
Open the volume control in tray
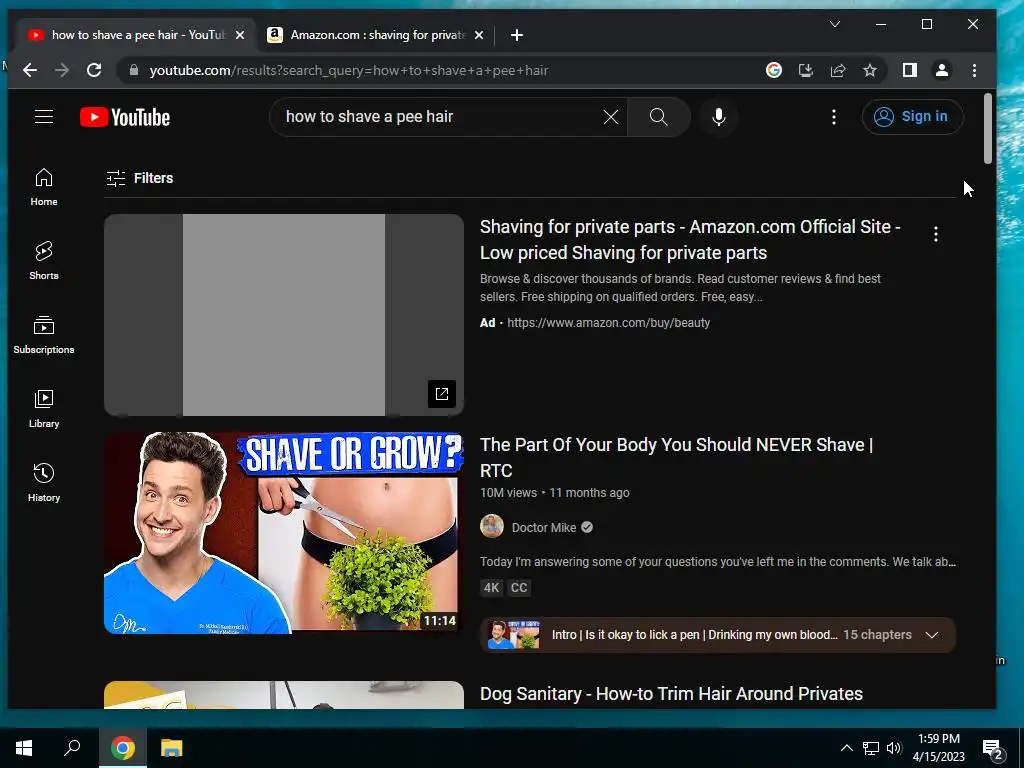pos(895,748)
